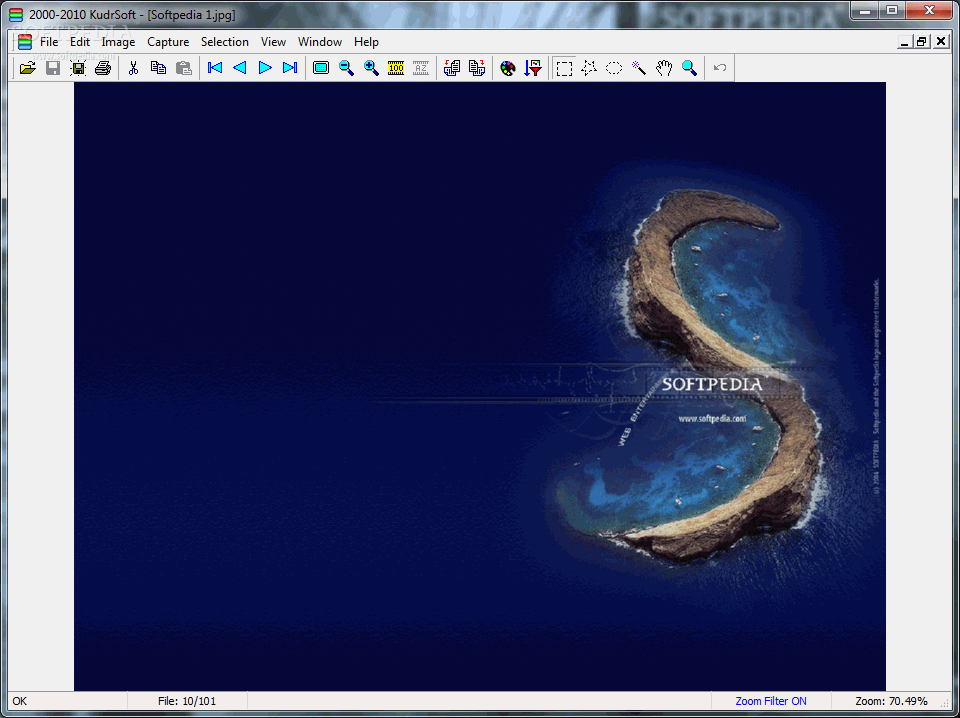The height and width of the screenshot is (718, 960).
Task: Cut the selection with the scissors icon
Action: [x=133, y=68]
